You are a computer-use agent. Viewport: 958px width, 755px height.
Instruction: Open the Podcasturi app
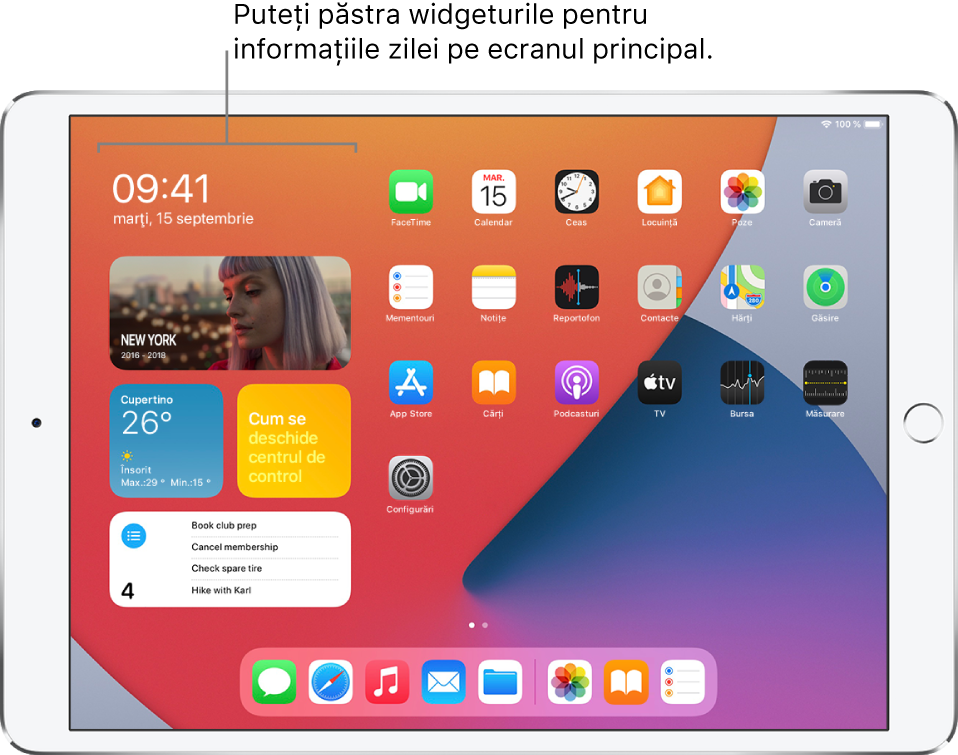(577, 383)
